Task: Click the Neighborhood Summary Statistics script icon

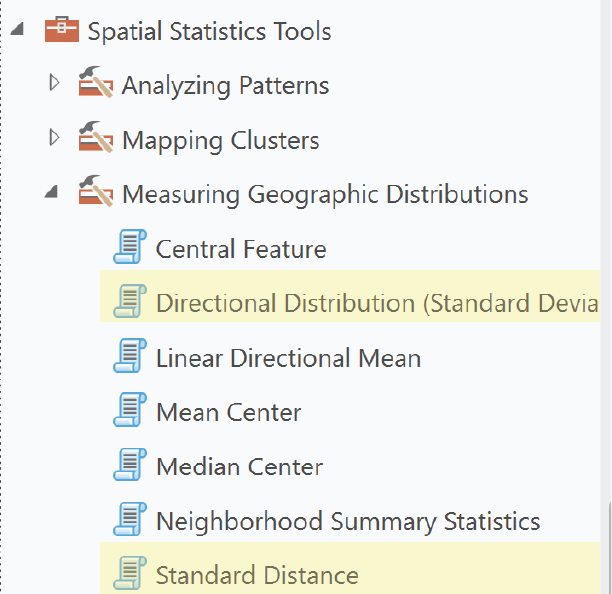Action: (130, 519)
